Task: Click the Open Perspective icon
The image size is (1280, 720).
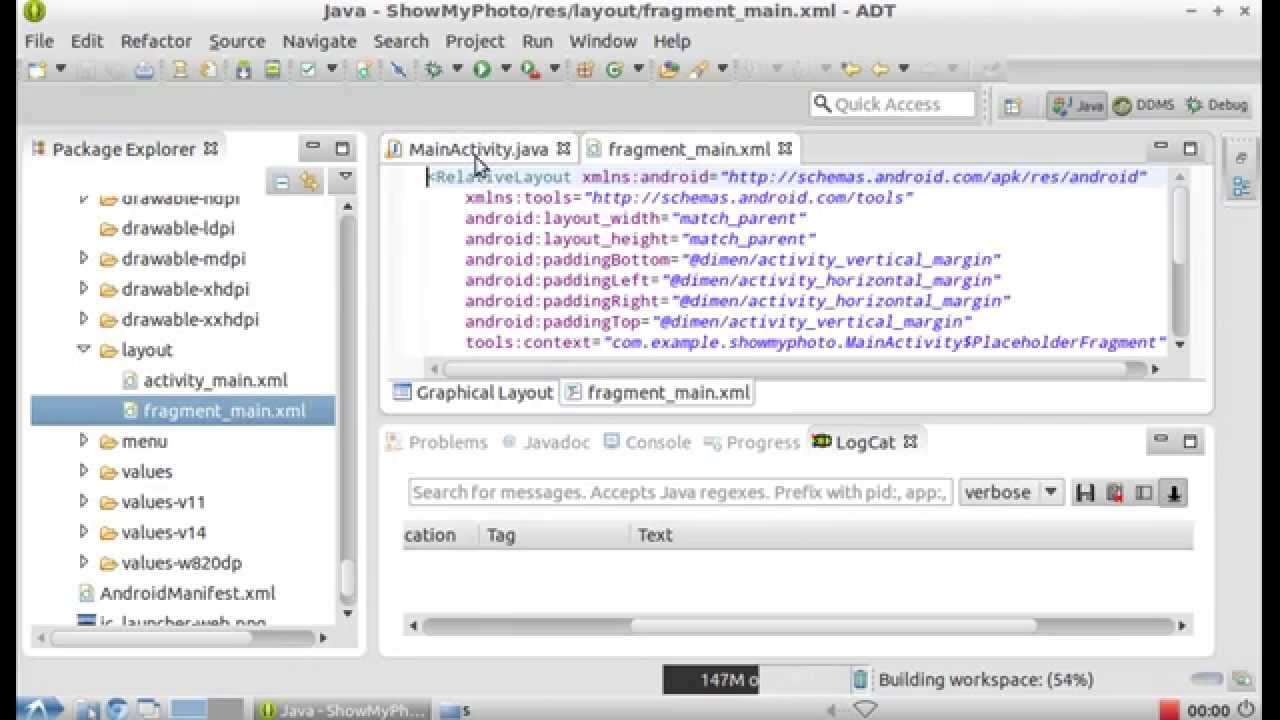Action: (1012, 105)
